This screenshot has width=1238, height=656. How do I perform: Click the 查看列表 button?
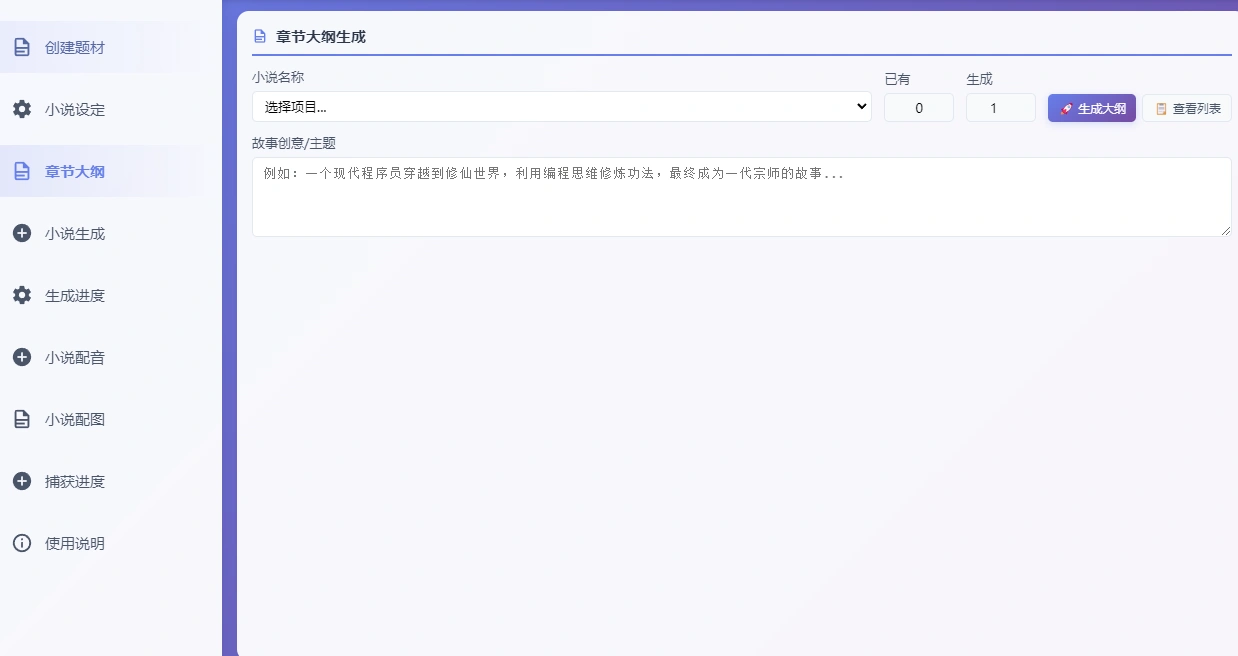[1187, 108]
